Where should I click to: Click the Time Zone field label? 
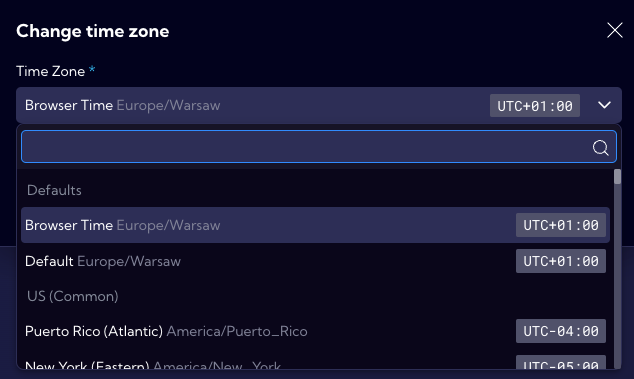(51, 72)
